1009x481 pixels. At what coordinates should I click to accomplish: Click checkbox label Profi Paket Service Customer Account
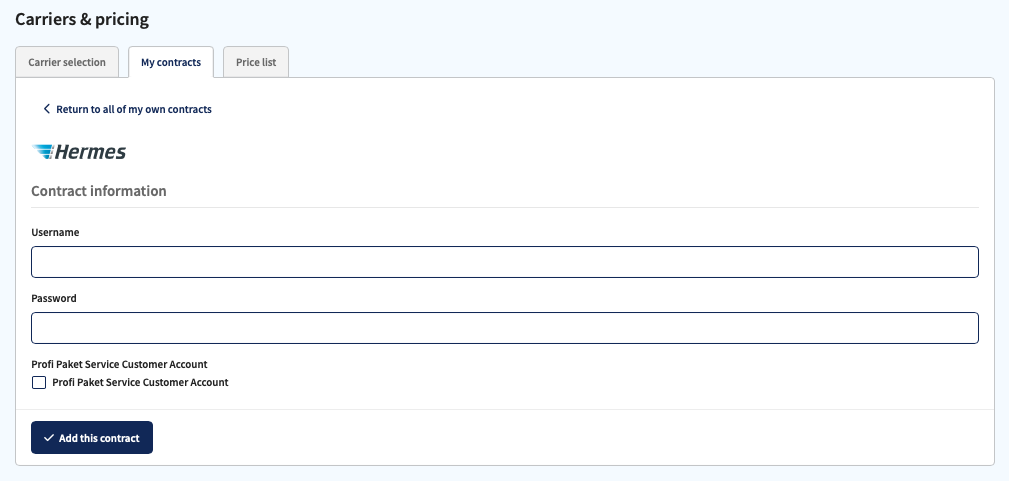point(140,382)
